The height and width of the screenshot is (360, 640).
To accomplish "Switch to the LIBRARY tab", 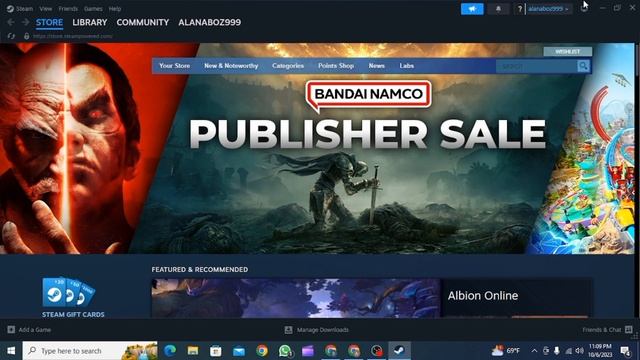I will 90,22.
